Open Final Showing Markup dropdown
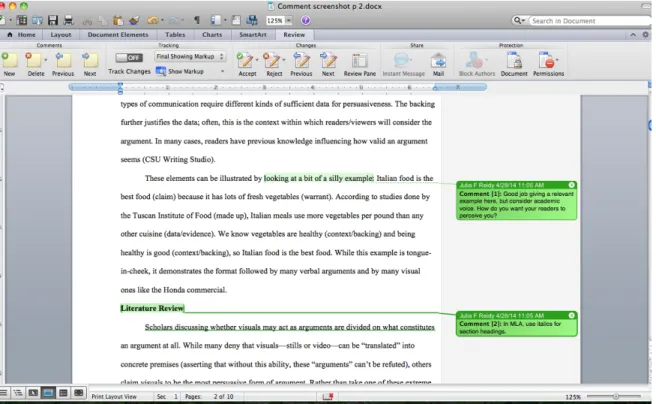 coord(190,56)
